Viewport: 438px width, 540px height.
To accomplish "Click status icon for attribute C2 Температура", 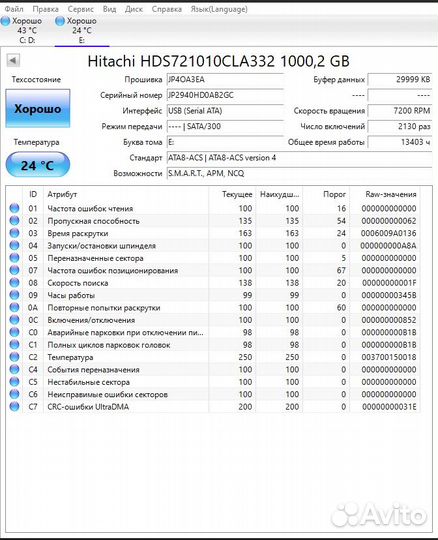I will click(x=14, y=357).
